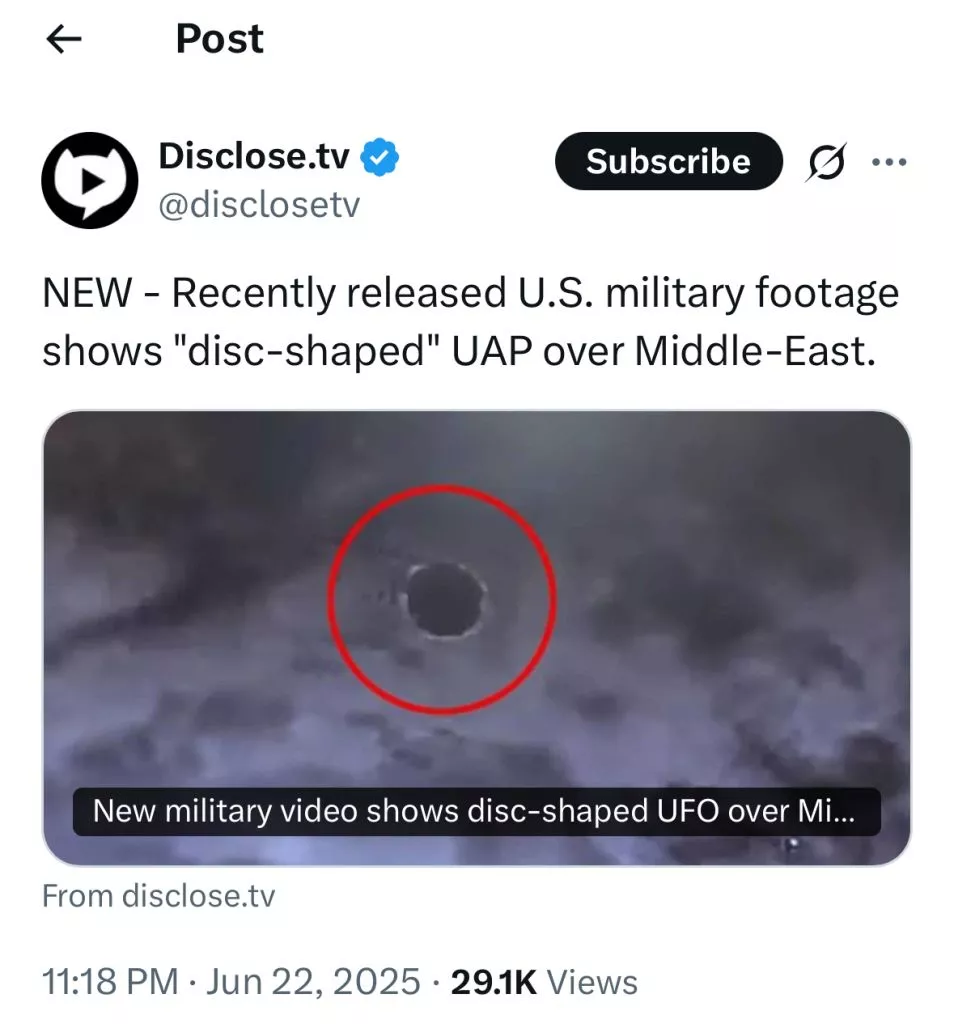The width and height of the screenshot is (954, 1024).
Task: Tap the post text starting with NEW
Action: (x=471, y=322)
